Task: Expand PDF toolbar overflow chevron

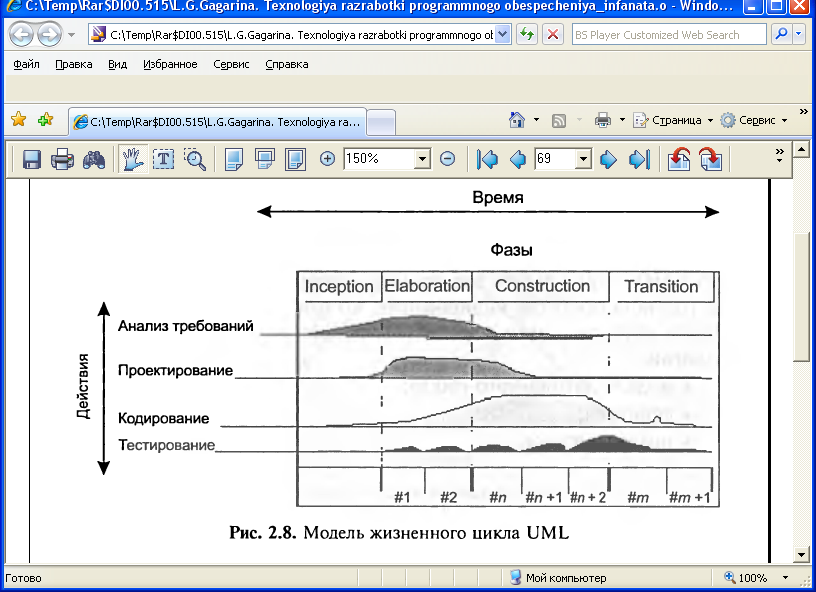Action: (x=779, y=155)
